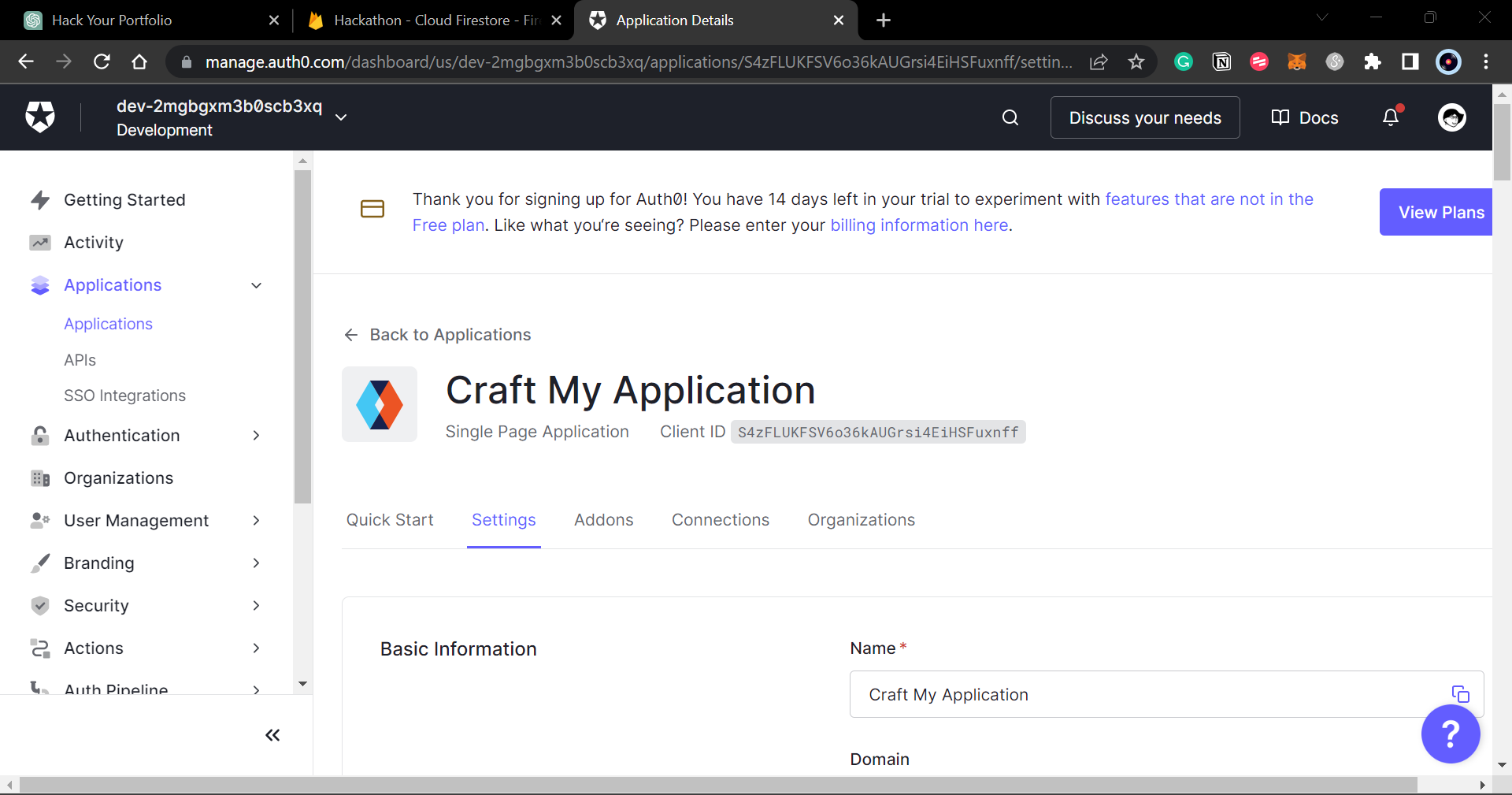This screenshot has width=1512, height=795.
Task: Open the notifications bell
Action: tap(1390, 117)
